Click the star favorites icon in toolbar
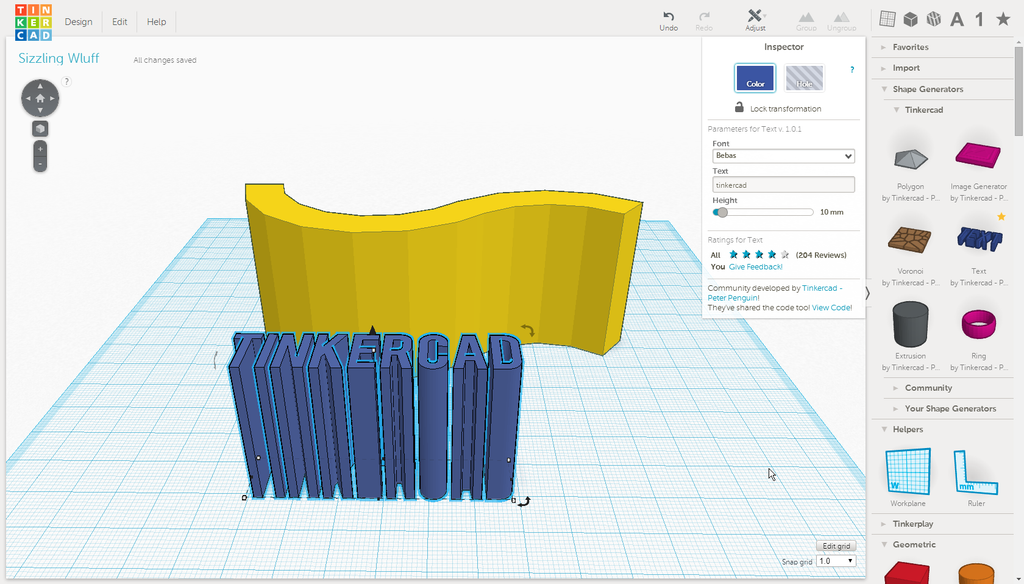Screen dimensions: 1024x584 pos(1002,19)
